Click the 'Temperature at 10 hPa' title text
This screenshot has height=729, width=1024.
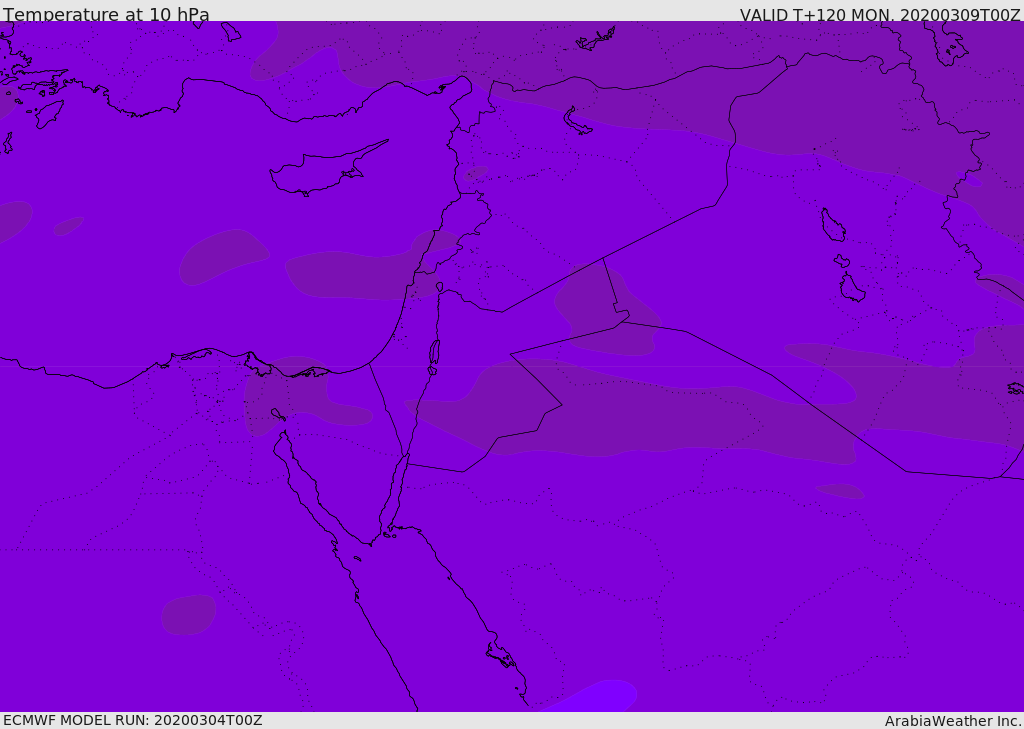(106, 14)
